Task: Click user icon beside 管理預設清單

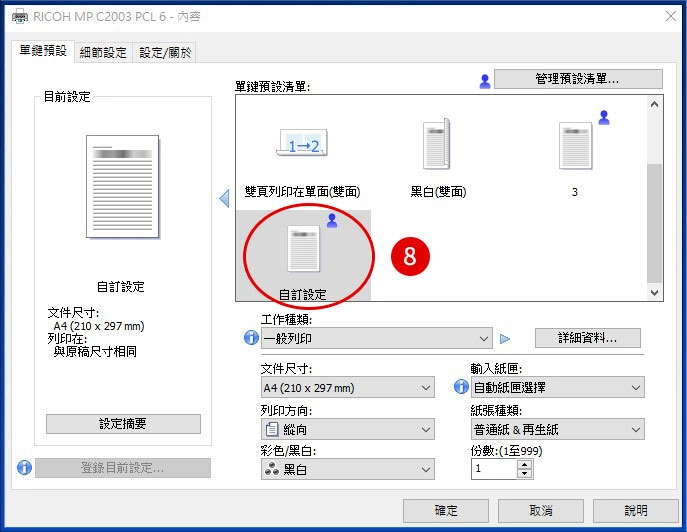Action: coord(485,81)
